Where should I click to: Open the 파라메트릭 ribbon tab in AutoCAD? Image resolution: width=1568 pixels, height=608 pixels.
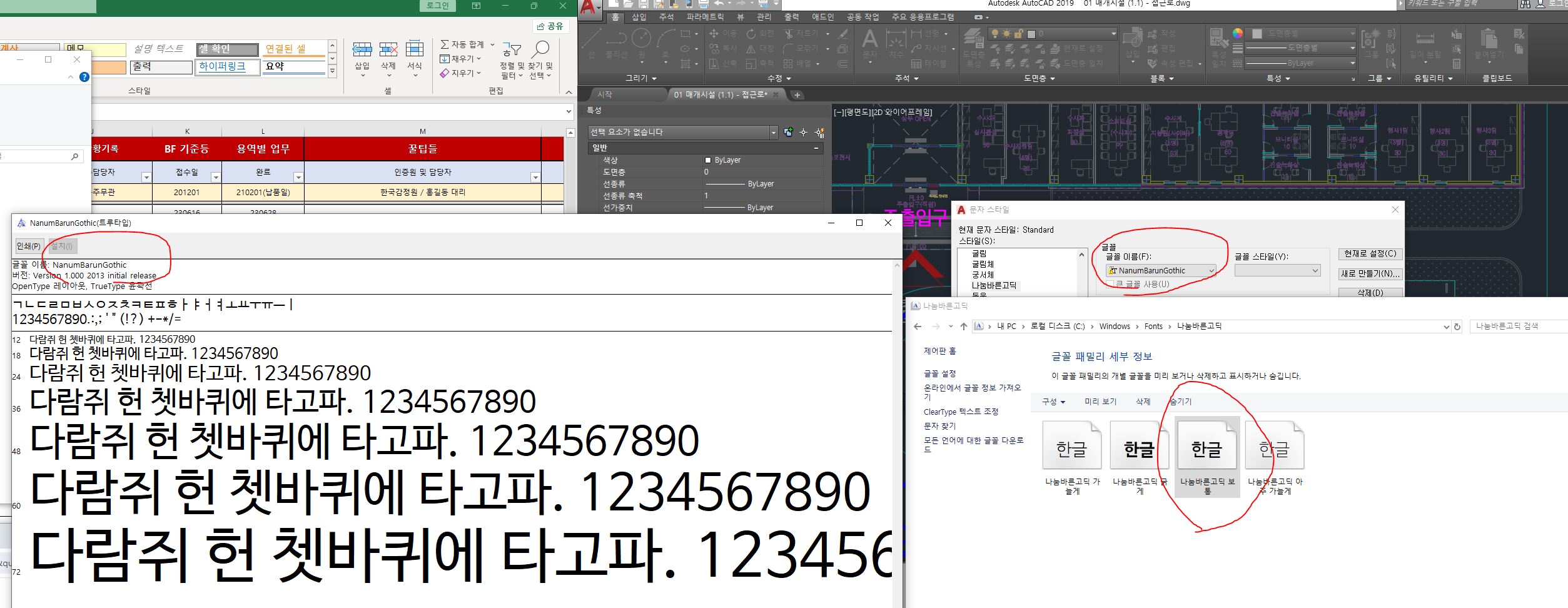[705, 18]
